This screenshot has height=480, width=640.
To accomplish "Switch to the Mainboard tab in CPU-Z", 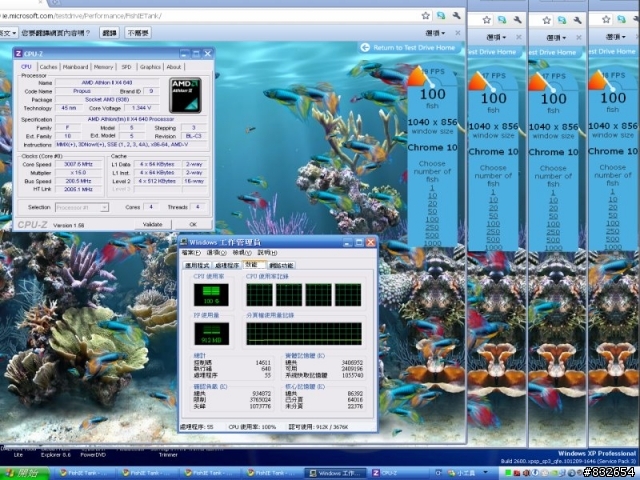I will point(75,67).
